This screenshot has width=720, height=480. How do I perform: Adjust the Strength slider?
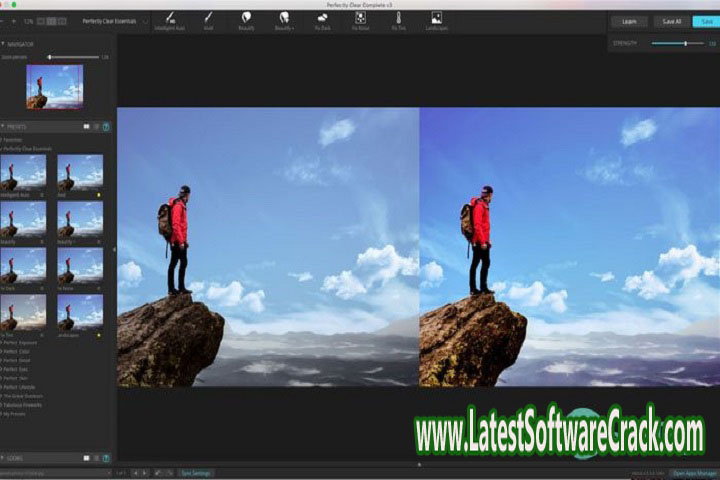click(685, 44)
